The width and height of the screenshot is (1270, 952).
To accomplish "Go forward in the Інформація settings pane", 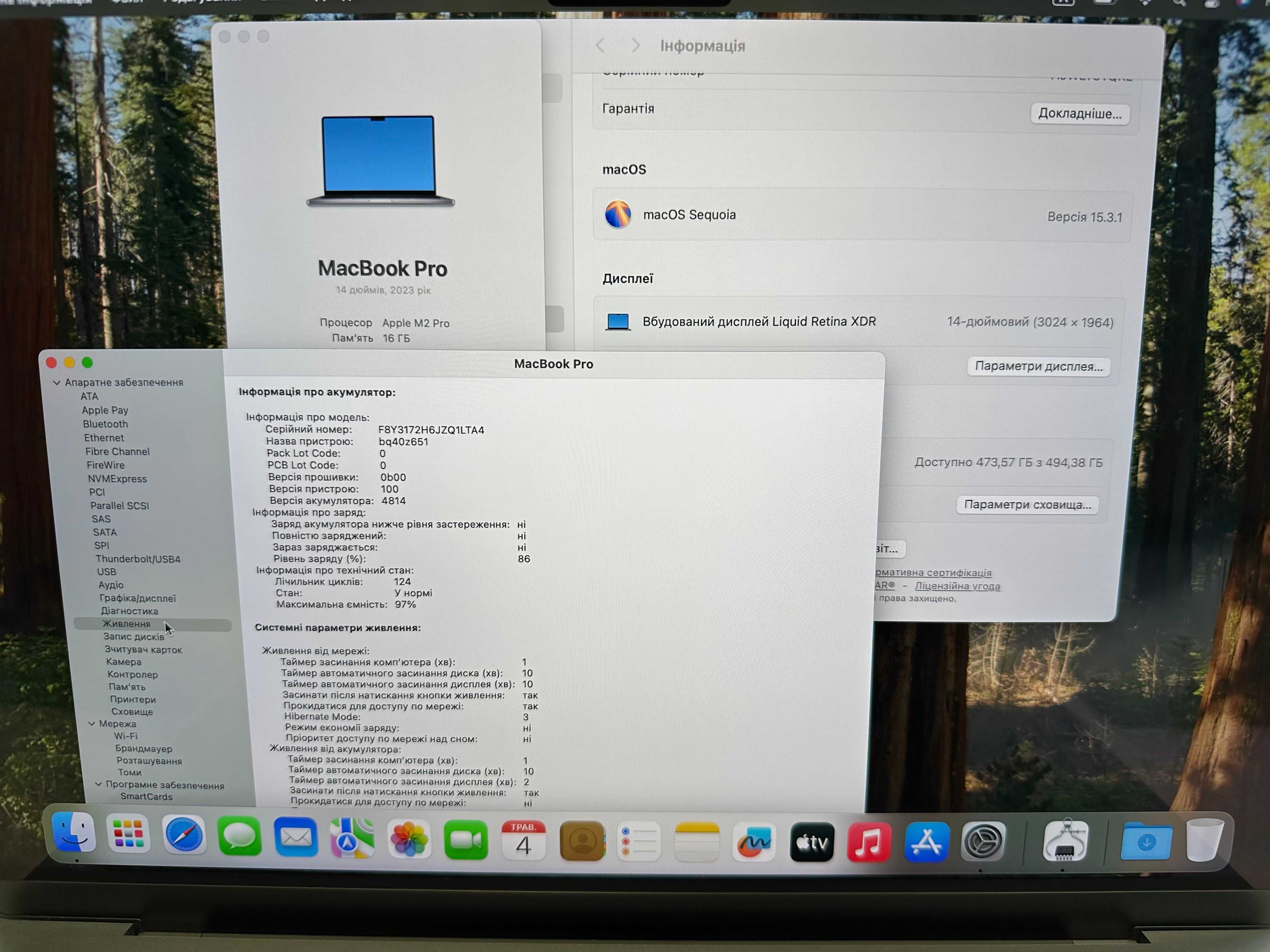I will coord(635,45).
